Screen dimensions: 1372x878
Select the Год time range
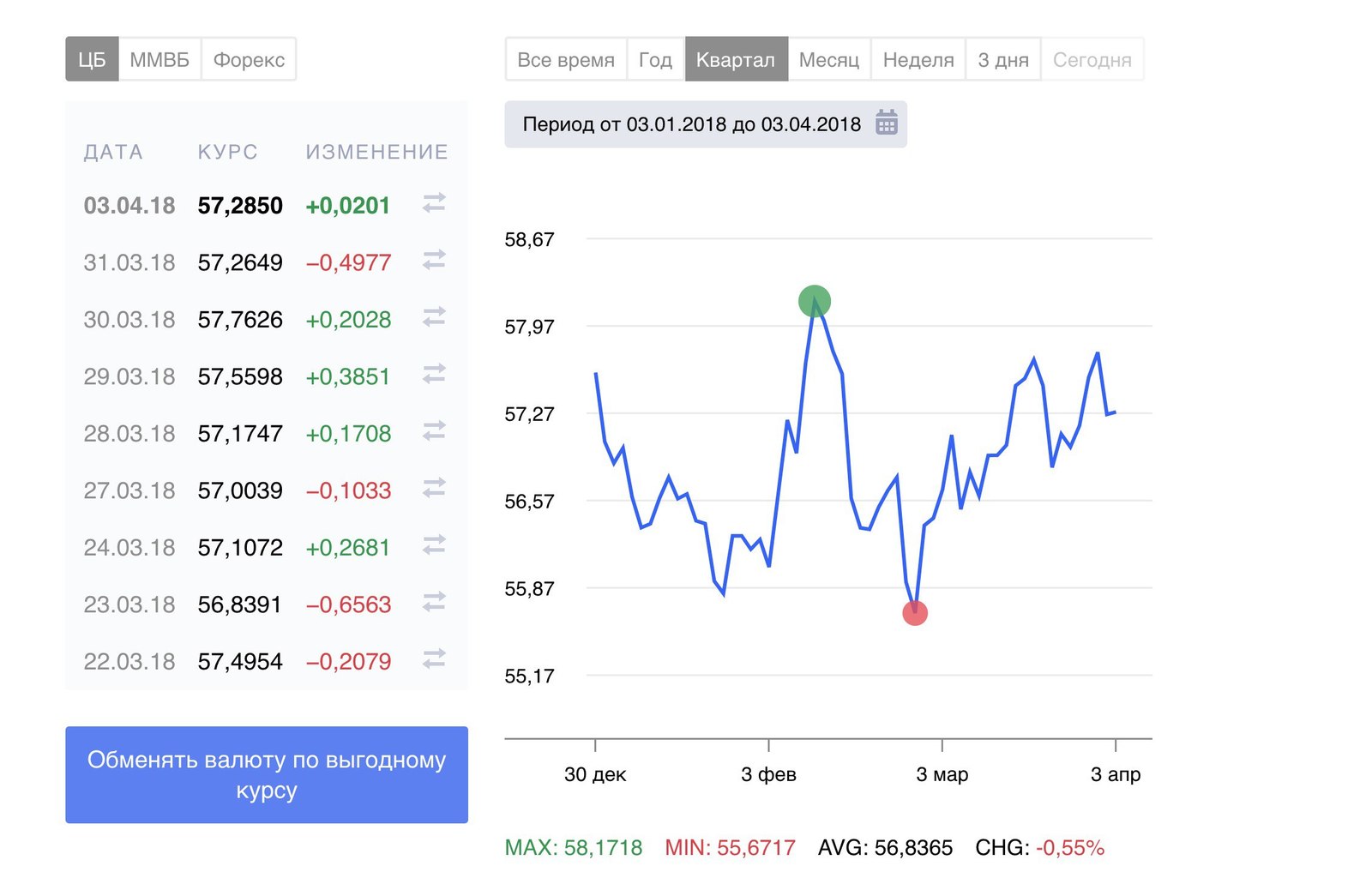(x=655, y=59)
